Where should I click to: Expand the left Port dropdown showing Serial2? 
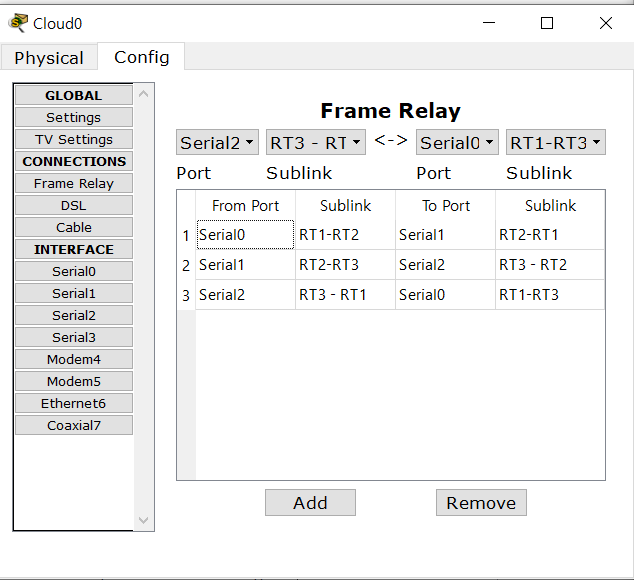[217, 142]
